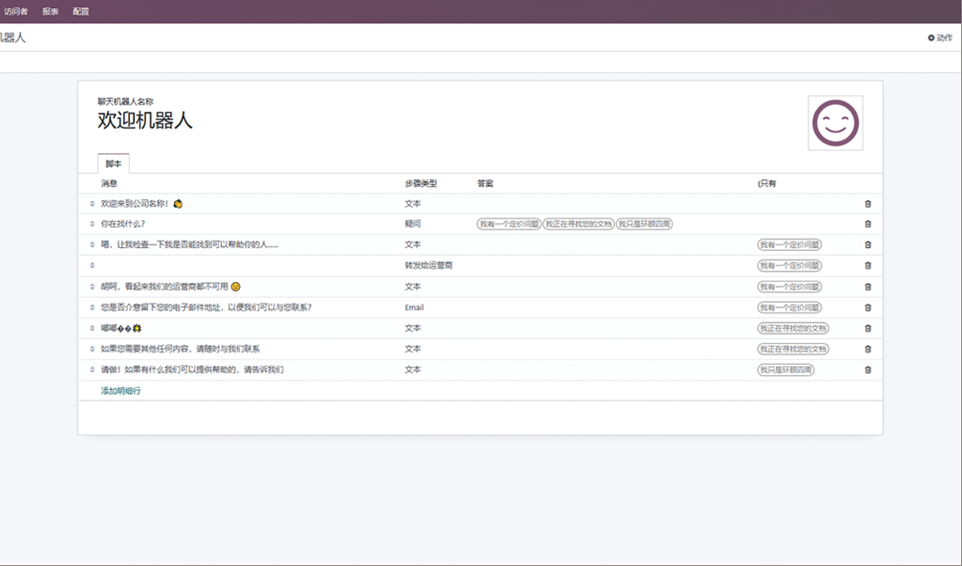The image size is (962, 566).
Task: Click the '我只是环顾四周' answer tag in 答案 column
Action: [644, 224]
